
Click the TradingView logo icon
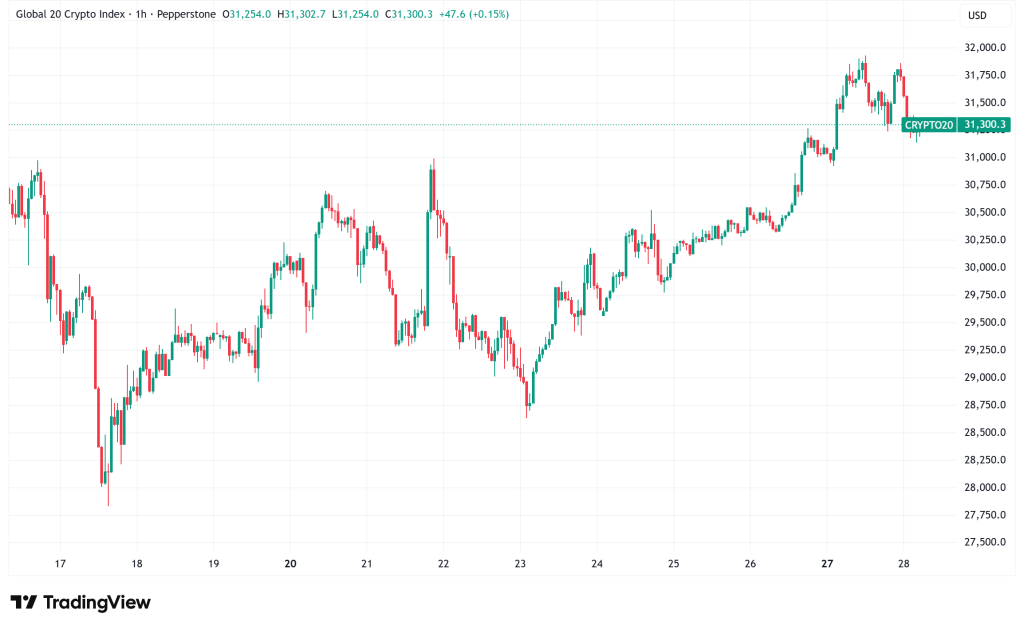(24, 602)
